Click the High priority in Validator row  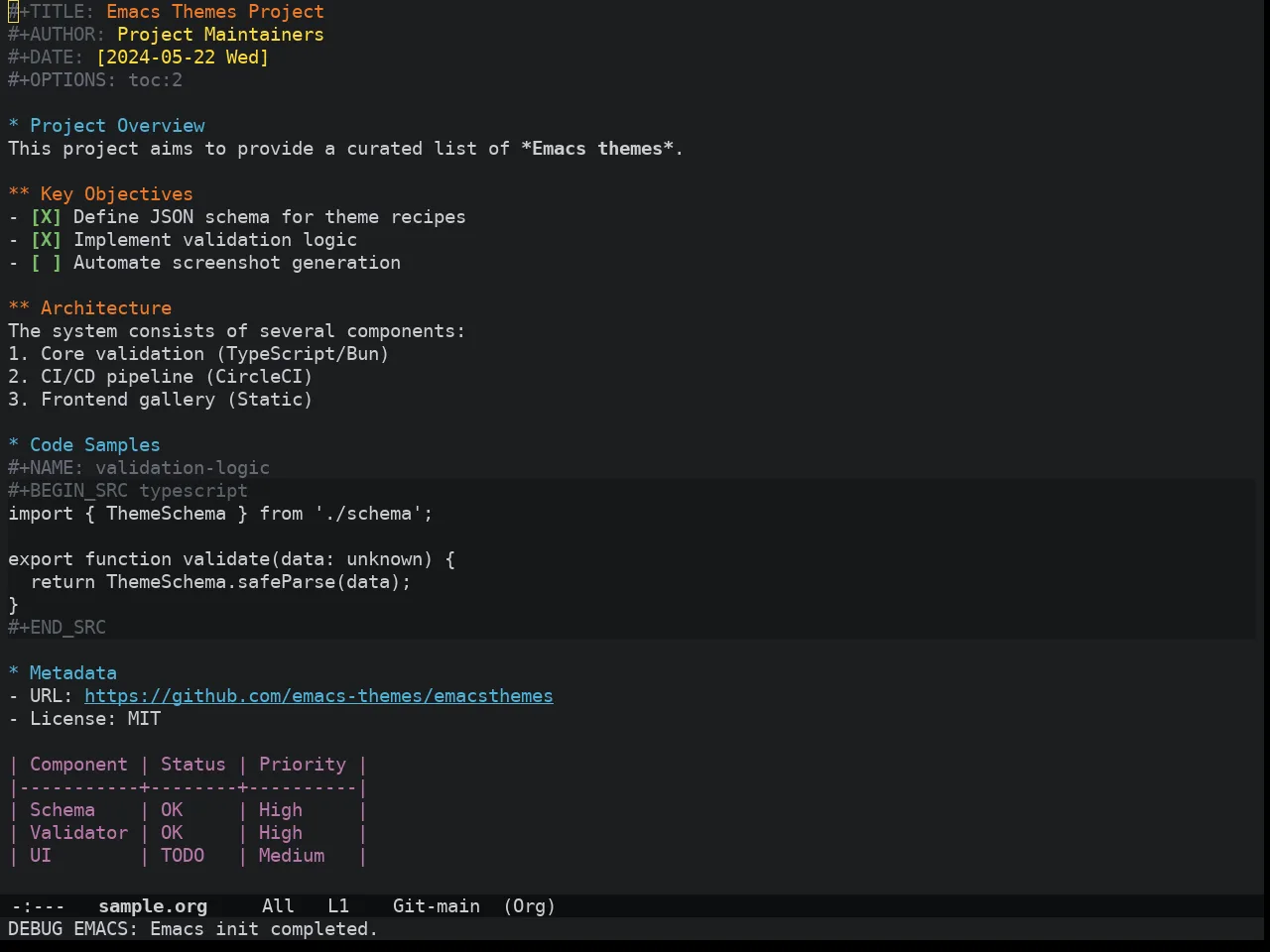[x=281, y=833]
